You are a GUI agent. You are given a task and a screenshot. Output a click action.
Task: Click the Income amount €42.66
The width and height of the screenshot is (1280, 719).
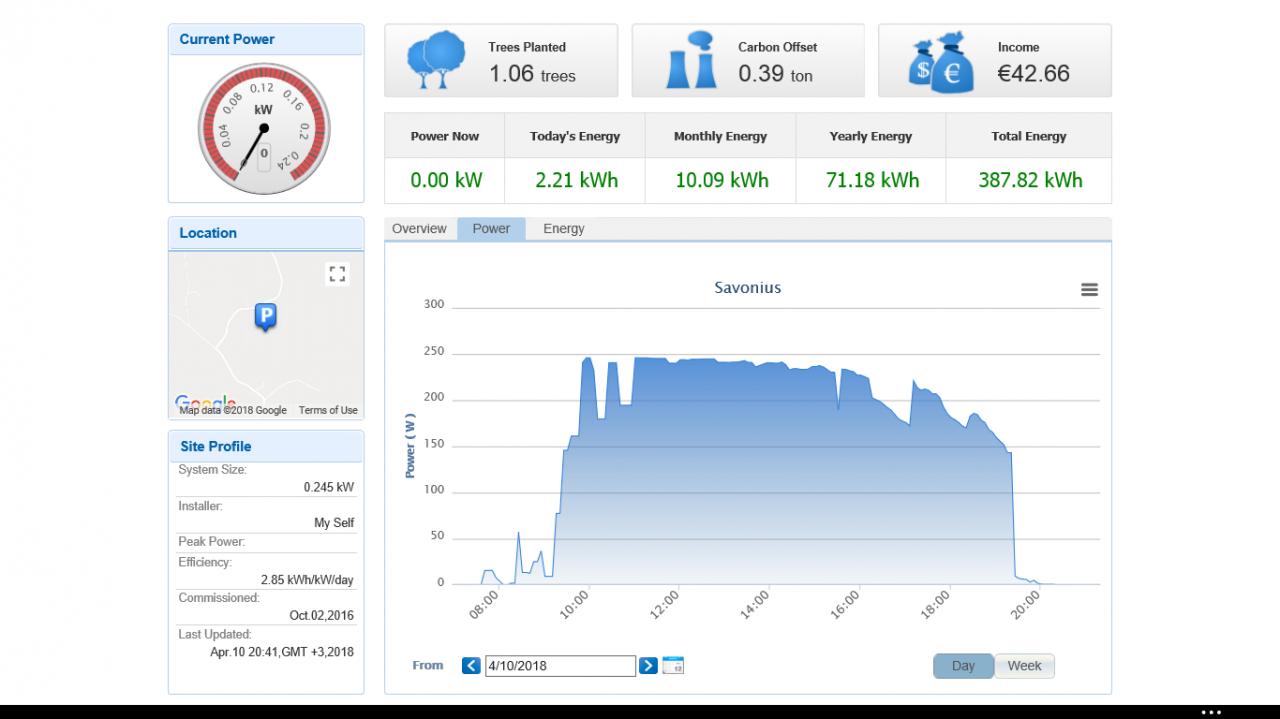[1033, 74]
